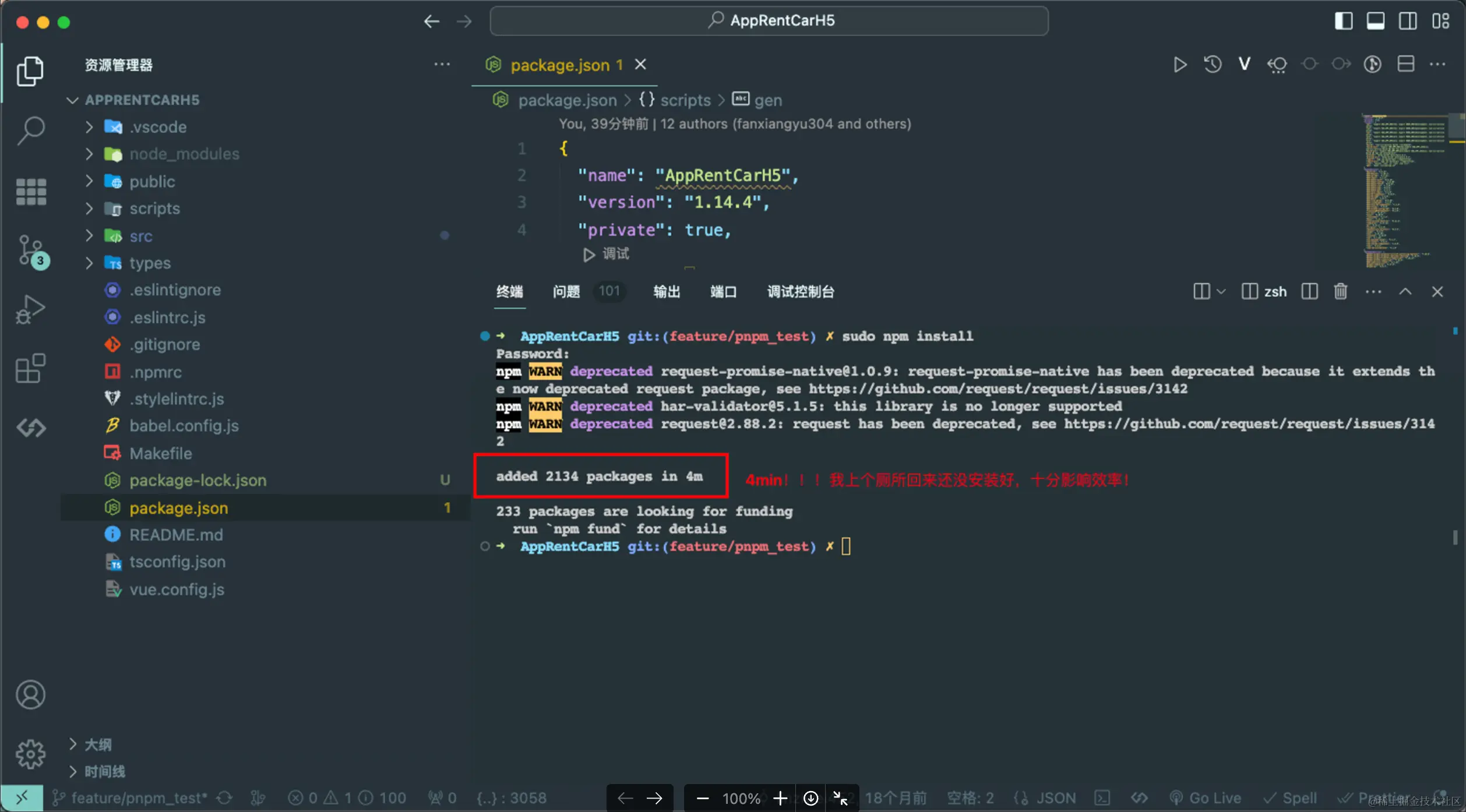Toggle primary sidebar visibility in title bar

1343,21
